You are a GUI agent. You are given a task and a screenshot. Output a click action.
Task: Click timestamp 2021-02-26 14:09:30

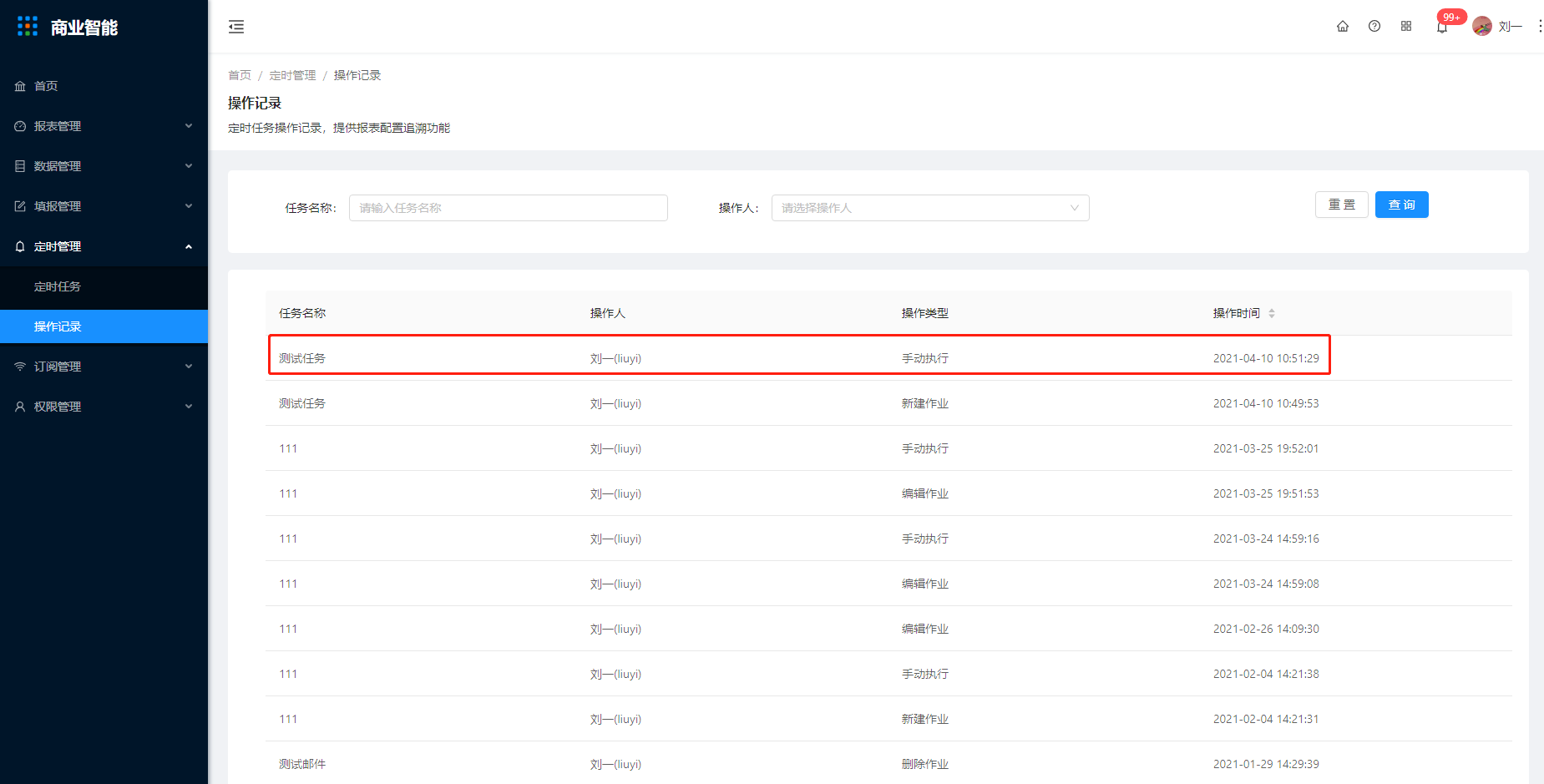pyautogui.click(x=1266, y=629)
